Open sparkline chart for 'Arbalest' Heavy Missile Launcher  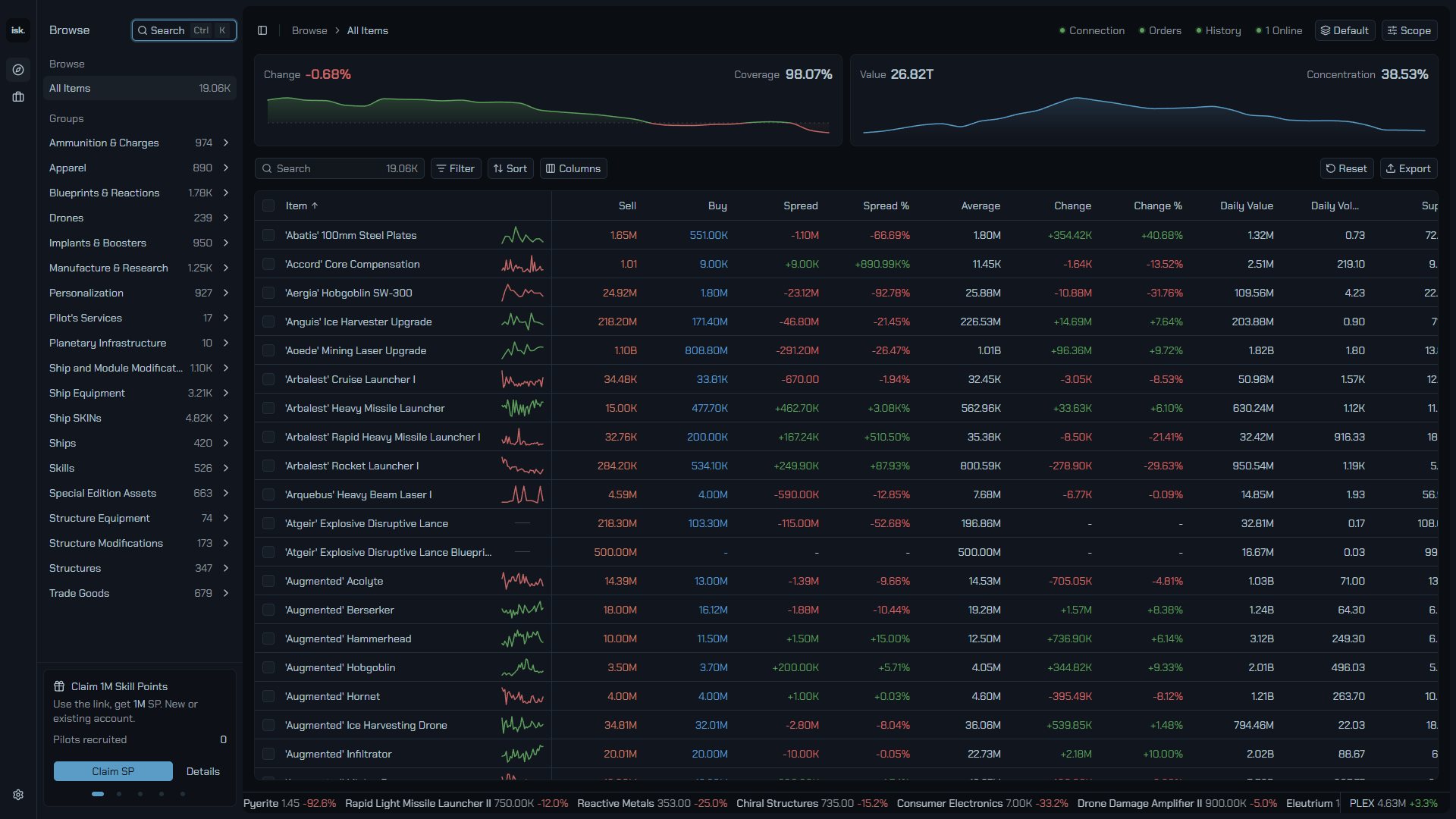click(x=522, y=408)
